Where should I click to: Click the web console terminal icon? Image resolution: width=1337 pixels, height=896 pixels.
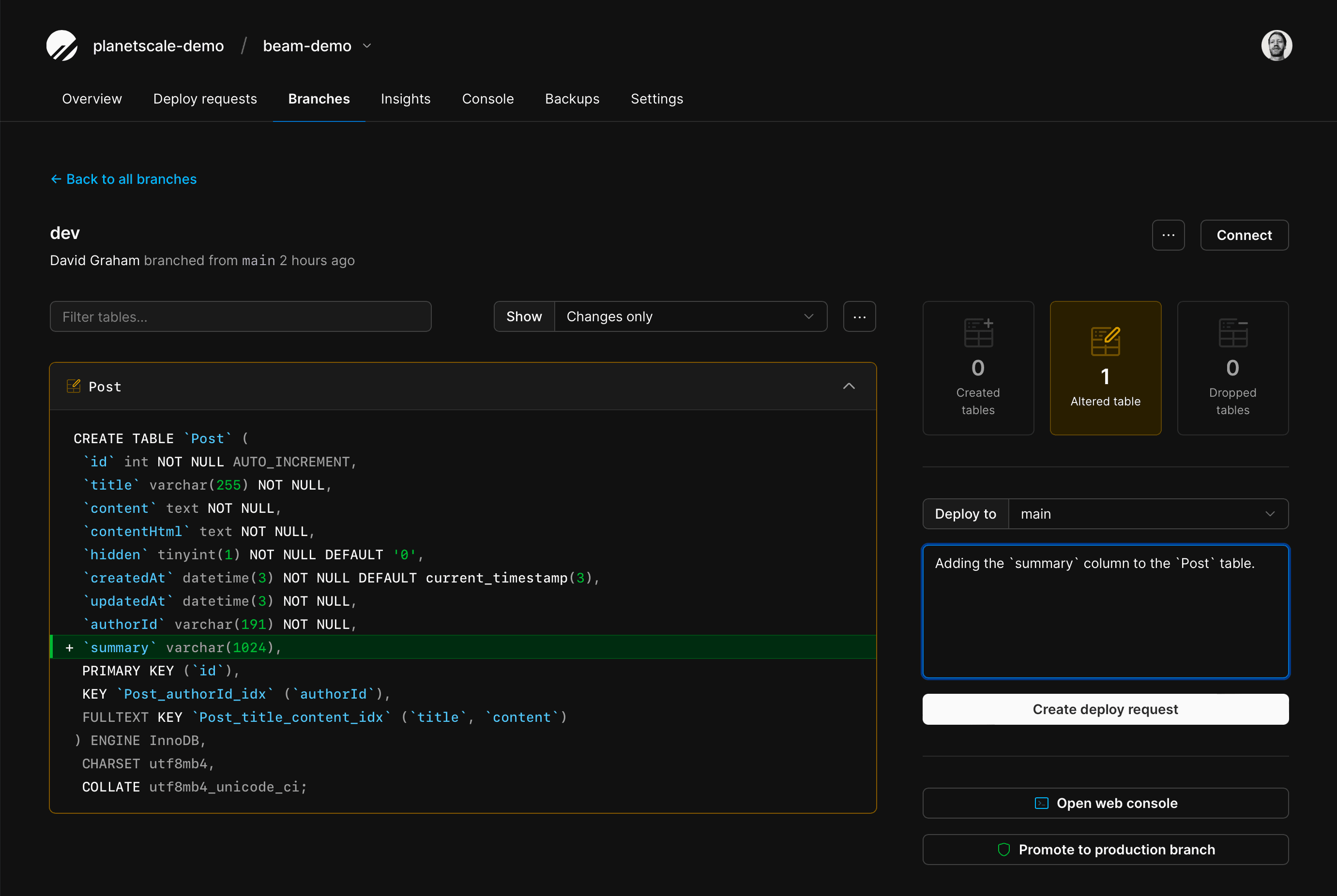(1042, 803)
